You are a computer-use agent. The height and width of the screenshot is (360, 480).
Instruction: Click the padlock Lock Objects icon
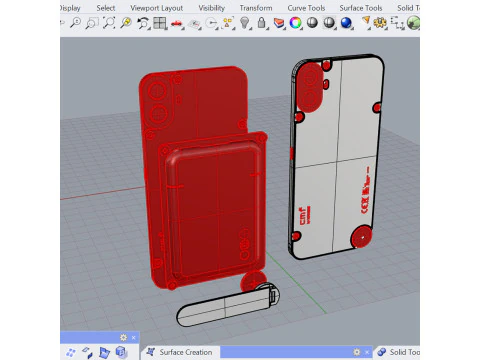pos(262,23)
